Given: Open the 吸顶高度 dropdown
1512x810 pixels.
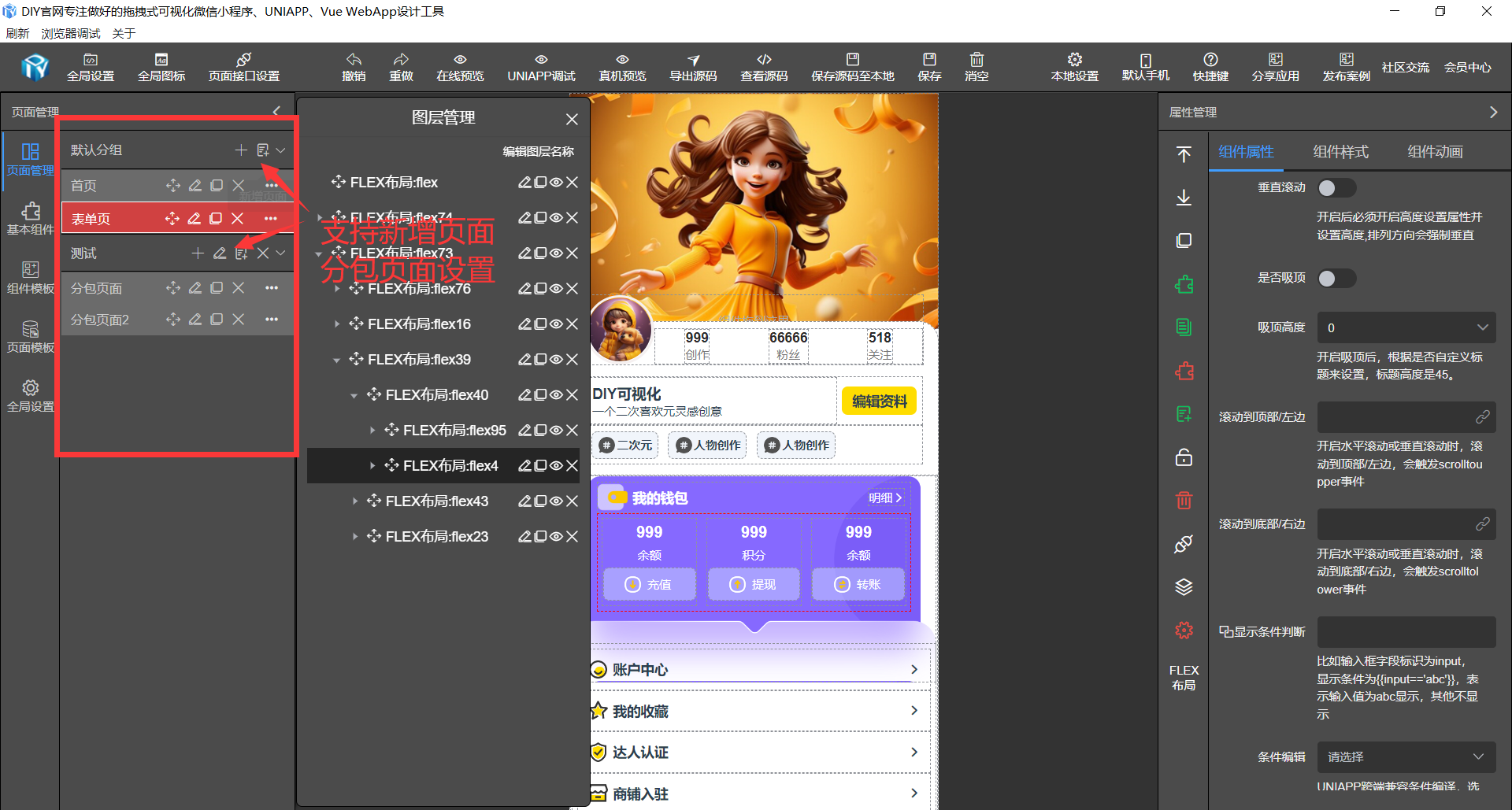Looking at the screenshot, I should [x=1406, y=327].
